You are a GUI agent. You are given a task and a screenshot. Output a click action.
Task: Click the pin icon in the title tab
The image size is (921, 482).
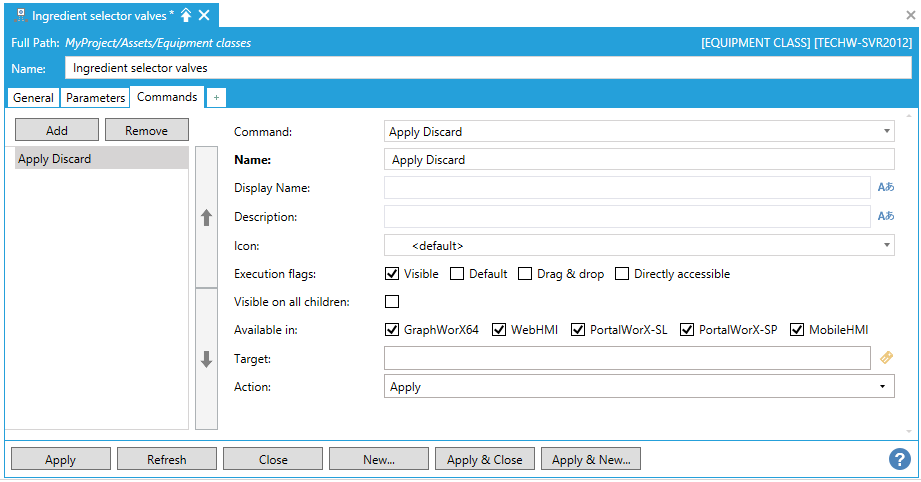pos(186,15)
